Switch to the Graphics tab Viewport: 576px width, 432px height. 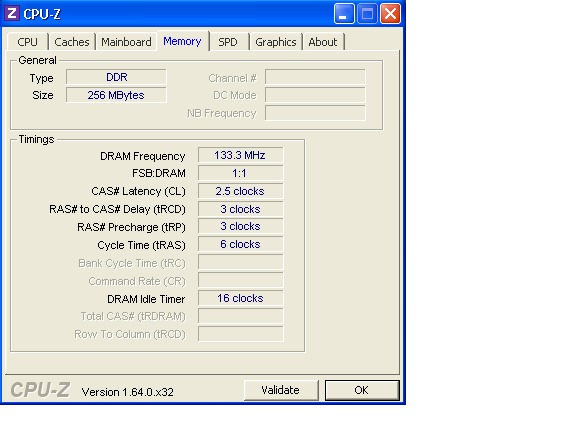(x=276, y=42)
